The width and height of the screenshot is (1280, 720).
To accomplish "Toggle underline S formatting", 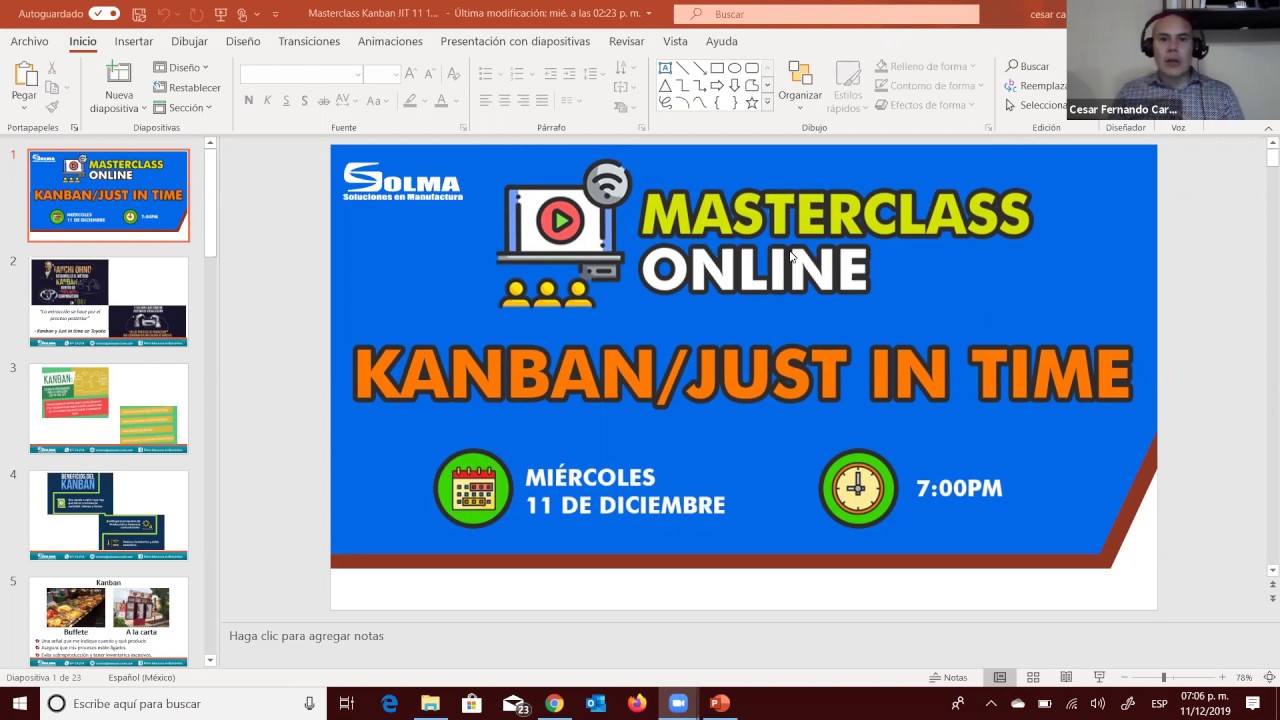I will point(286,101).
